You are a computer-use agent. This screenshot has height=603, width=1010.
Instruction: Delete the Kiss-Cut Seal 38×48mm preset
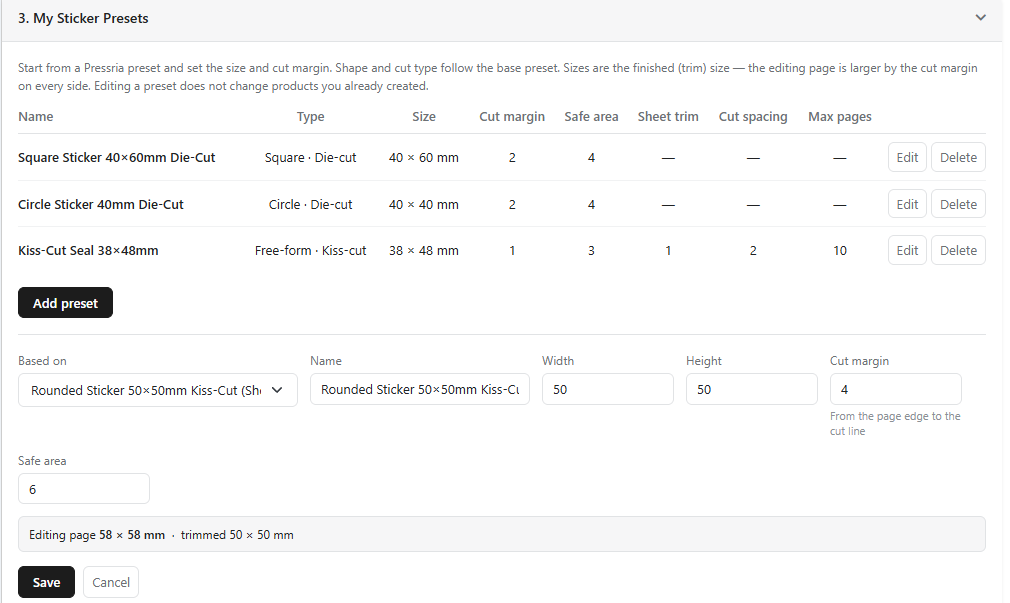click(958, 251)
